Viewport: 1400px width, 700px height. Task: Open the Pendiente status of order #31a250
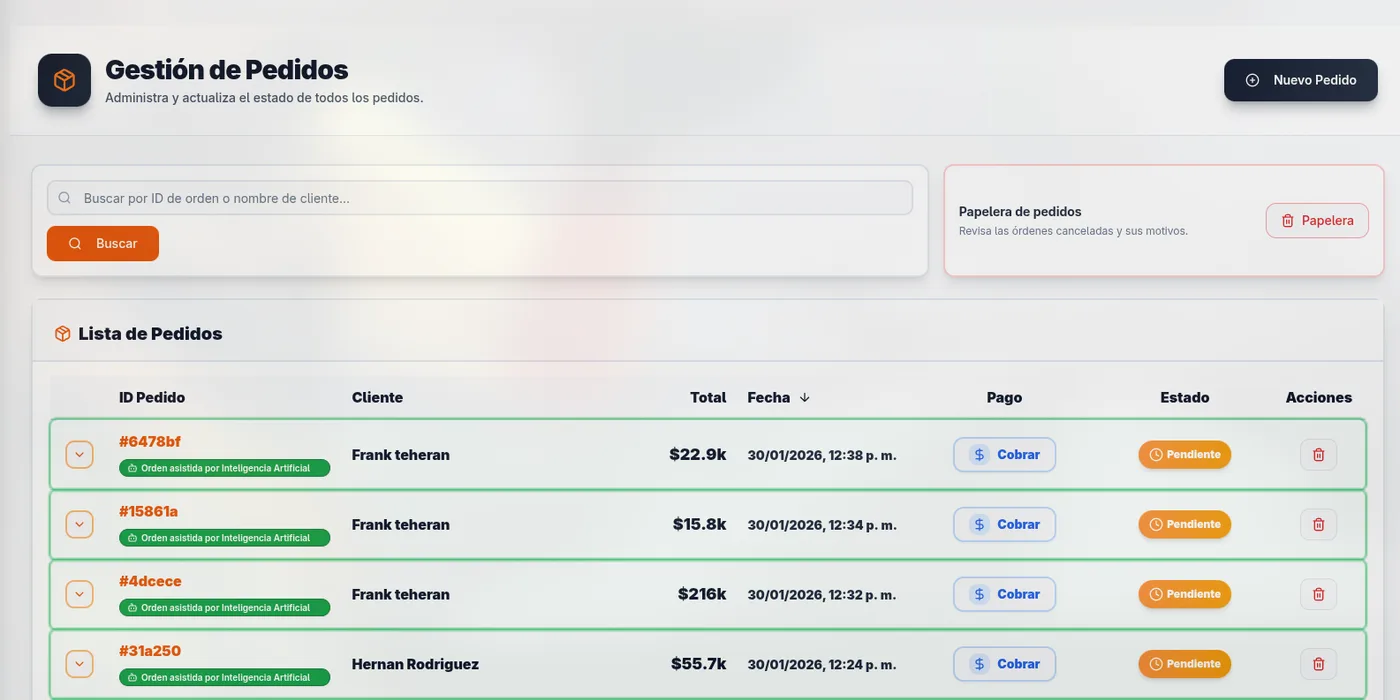[1185, 664]
